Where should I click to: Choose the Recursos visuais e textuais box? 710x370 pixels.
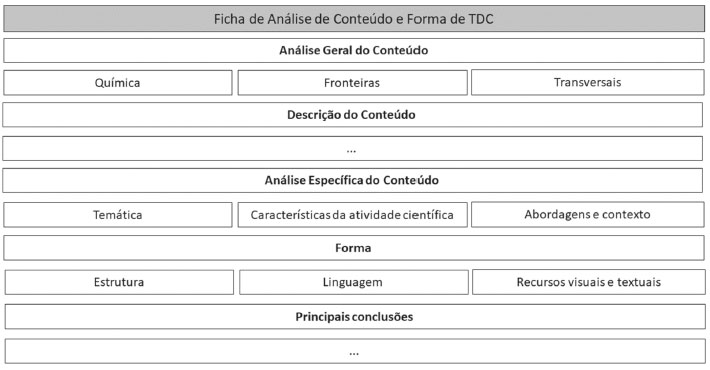click(x=589, y=282)
